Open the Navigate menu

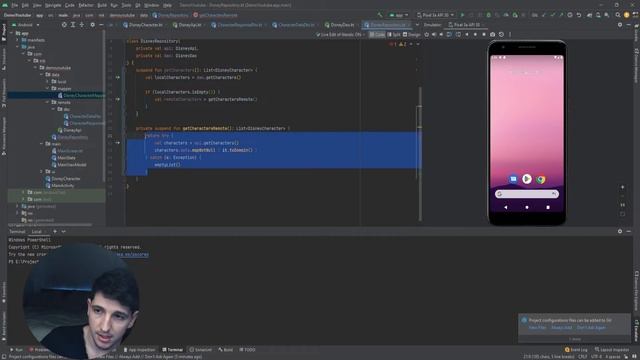coord(53,5)
